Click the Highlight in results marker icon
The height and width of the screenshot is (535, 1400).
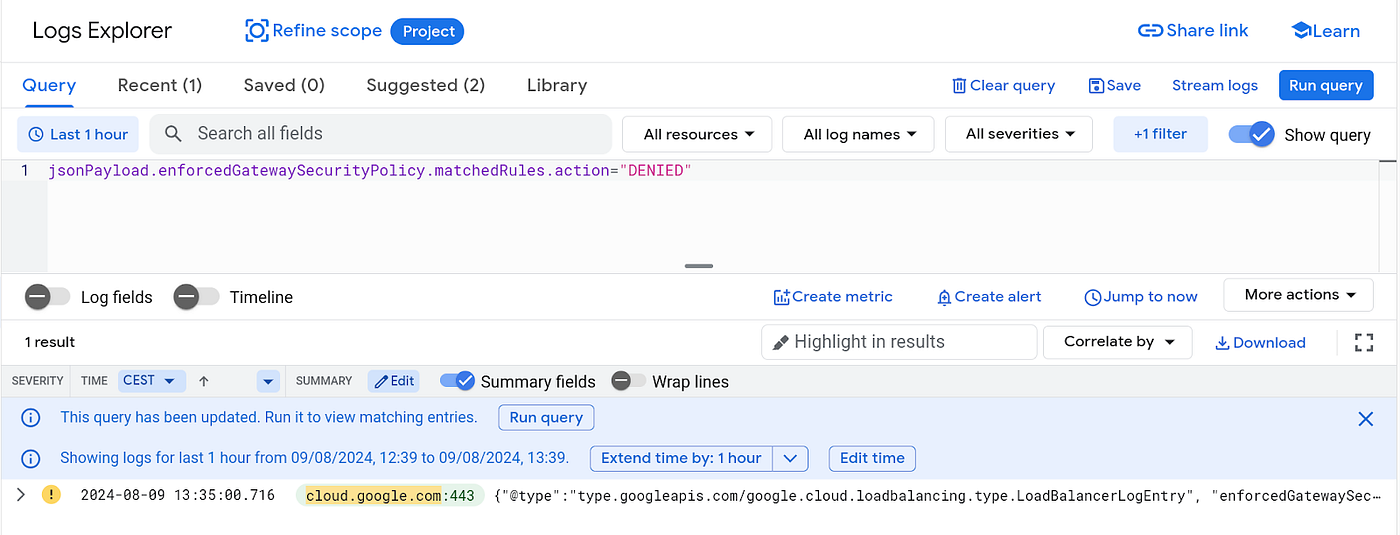pyautogui.click(x=781, y=342)
